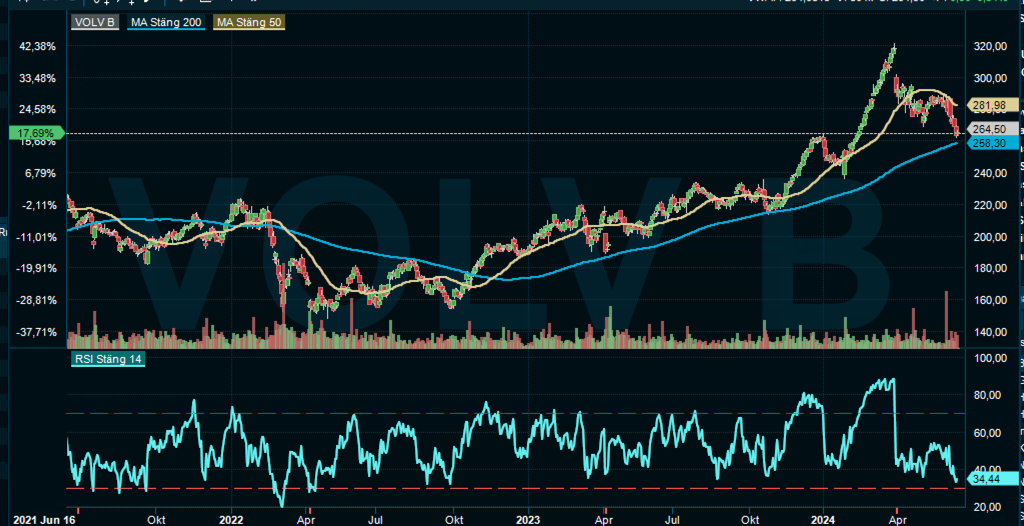Click 42,38% on the percent axis
Image resolution: width=1024 pixels, height=526 pixels.
click(36, 46)
